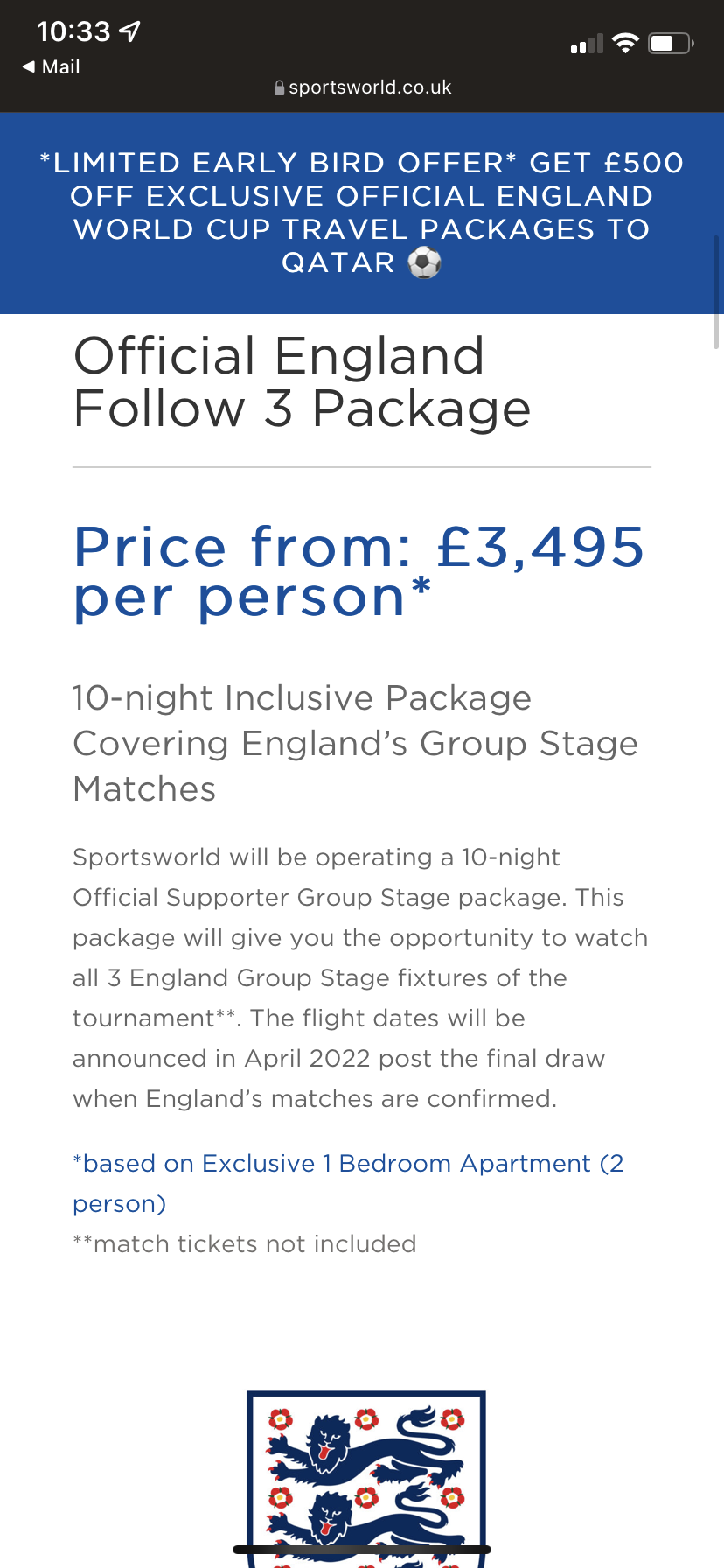
Task: Open the limited early bird offer banner
Action: [x=362, y=213]
